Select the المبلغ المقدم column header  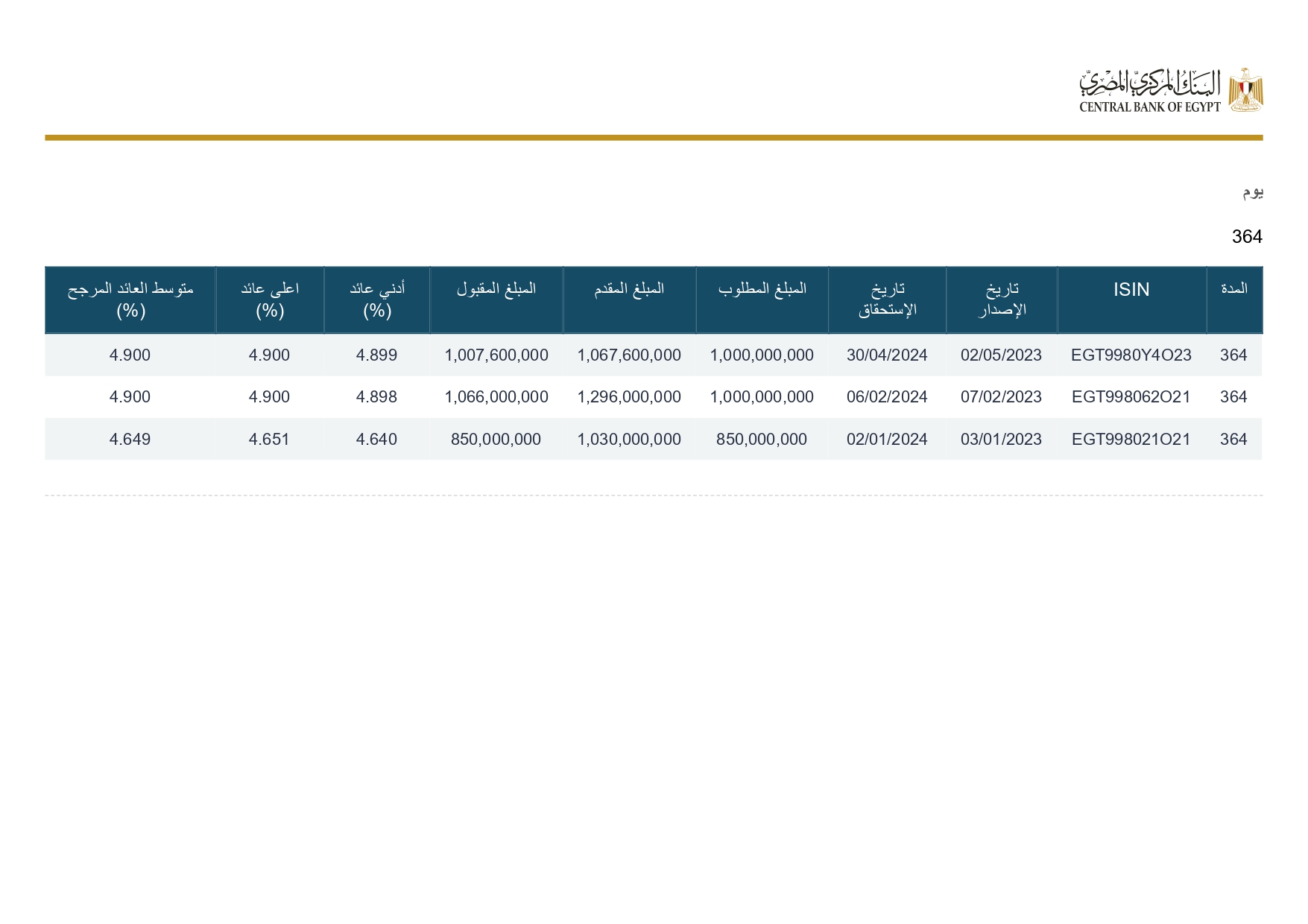(629, 289)
